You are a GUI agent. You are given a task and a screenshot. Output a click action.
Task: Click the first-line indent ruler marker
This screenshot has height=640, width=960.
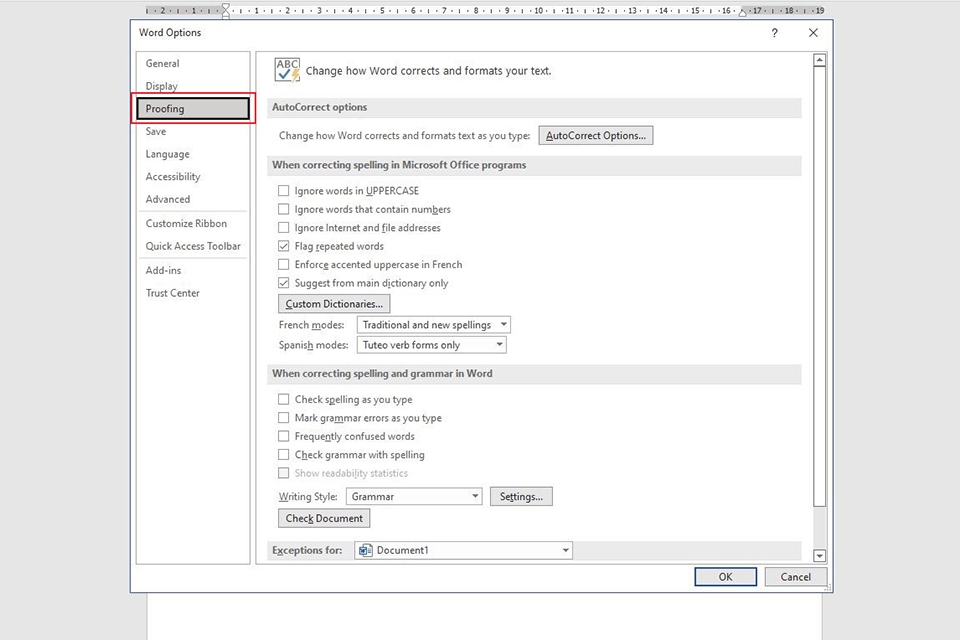226,7
